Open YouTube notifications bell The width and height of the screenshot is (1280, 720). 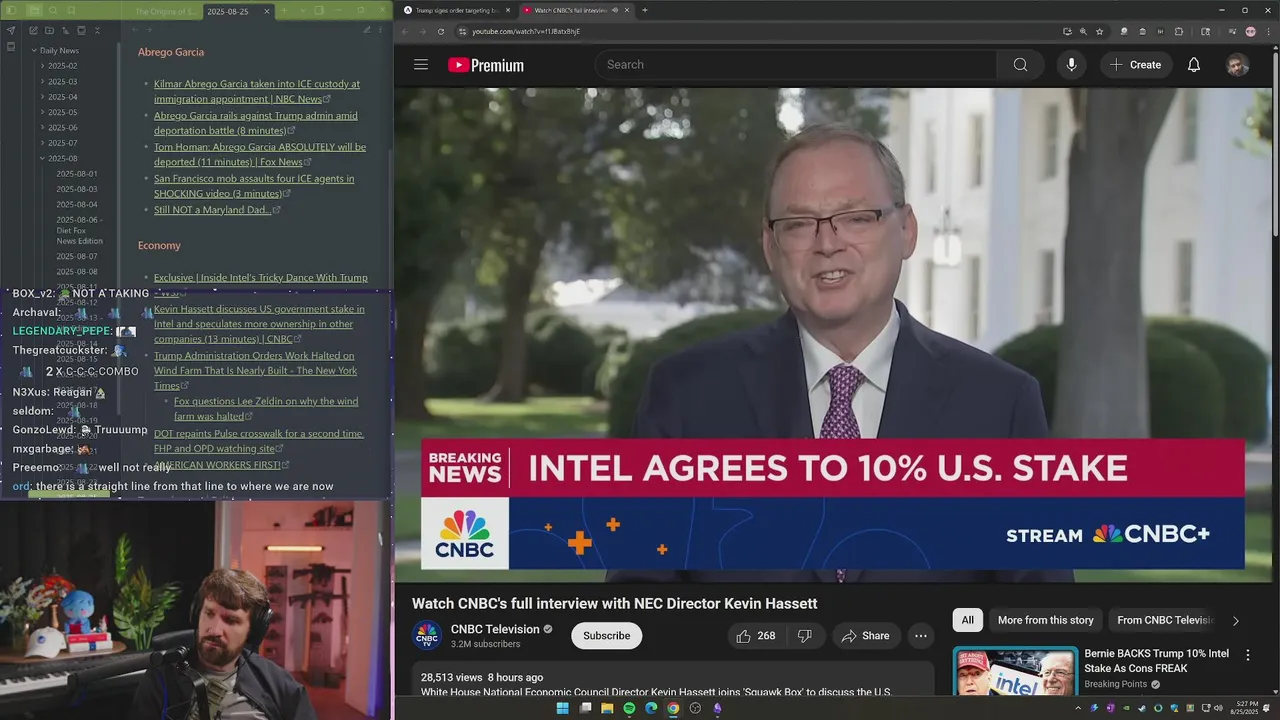(1193, 65)
